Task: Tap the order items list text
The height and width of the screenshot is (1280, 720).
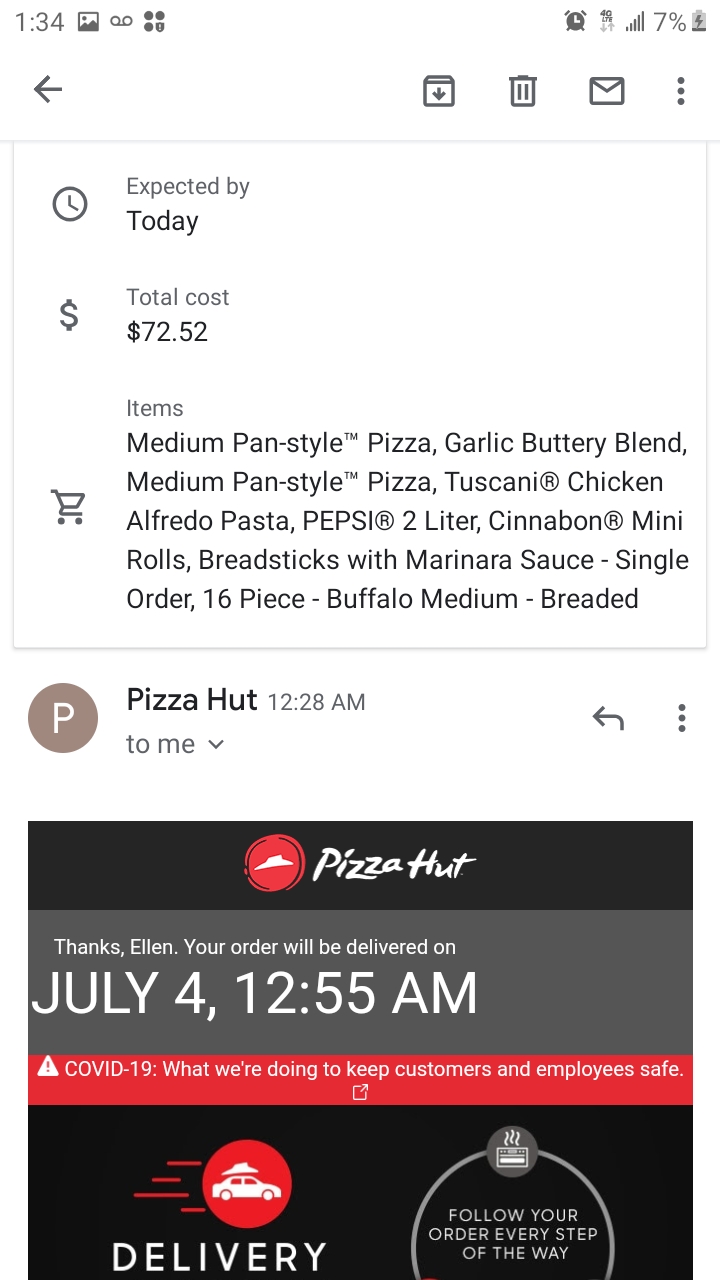Action: (x=406, y=521)
